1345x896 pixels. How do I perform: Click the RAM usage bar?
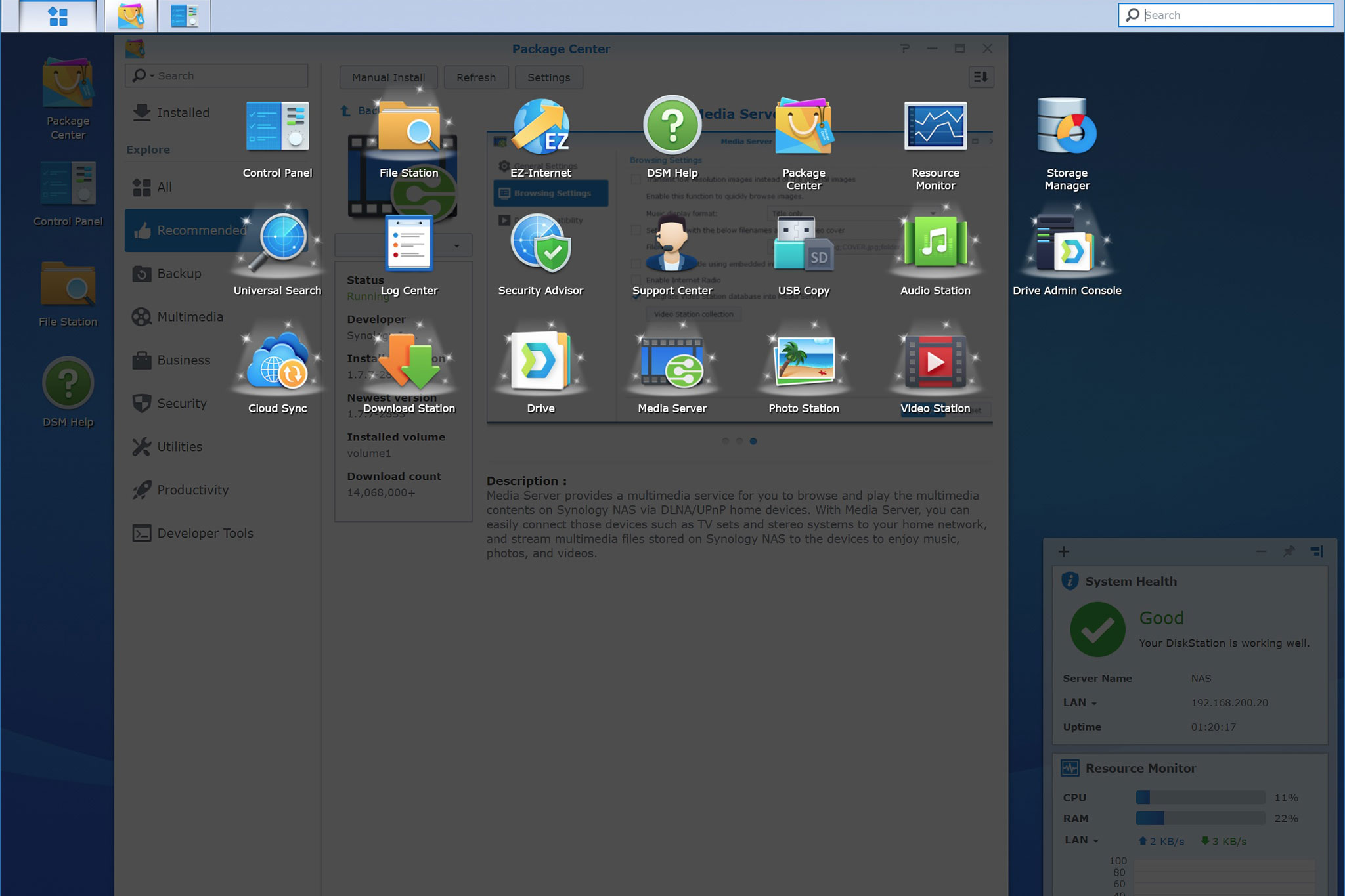[x=1201, y=819]
